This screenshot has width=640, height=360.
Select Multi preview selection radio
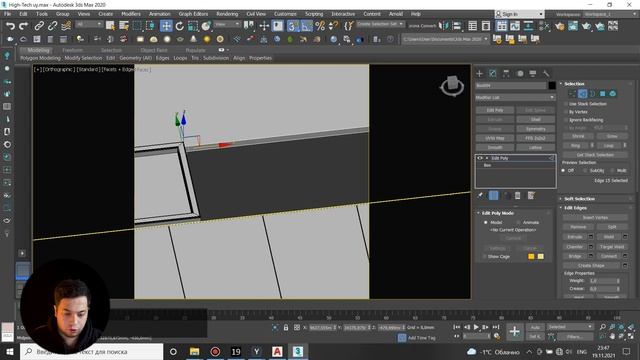pyautogui.click(x=612, y=171)
